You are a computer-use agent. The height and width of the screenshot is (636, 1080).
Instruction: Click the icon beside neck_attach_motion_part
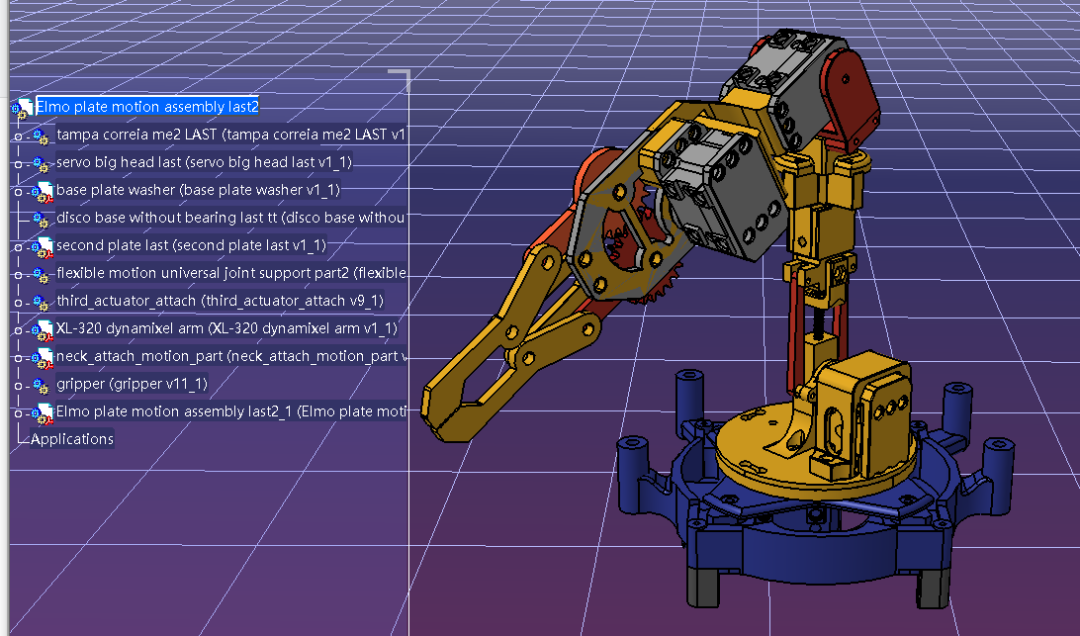point(43,358)
